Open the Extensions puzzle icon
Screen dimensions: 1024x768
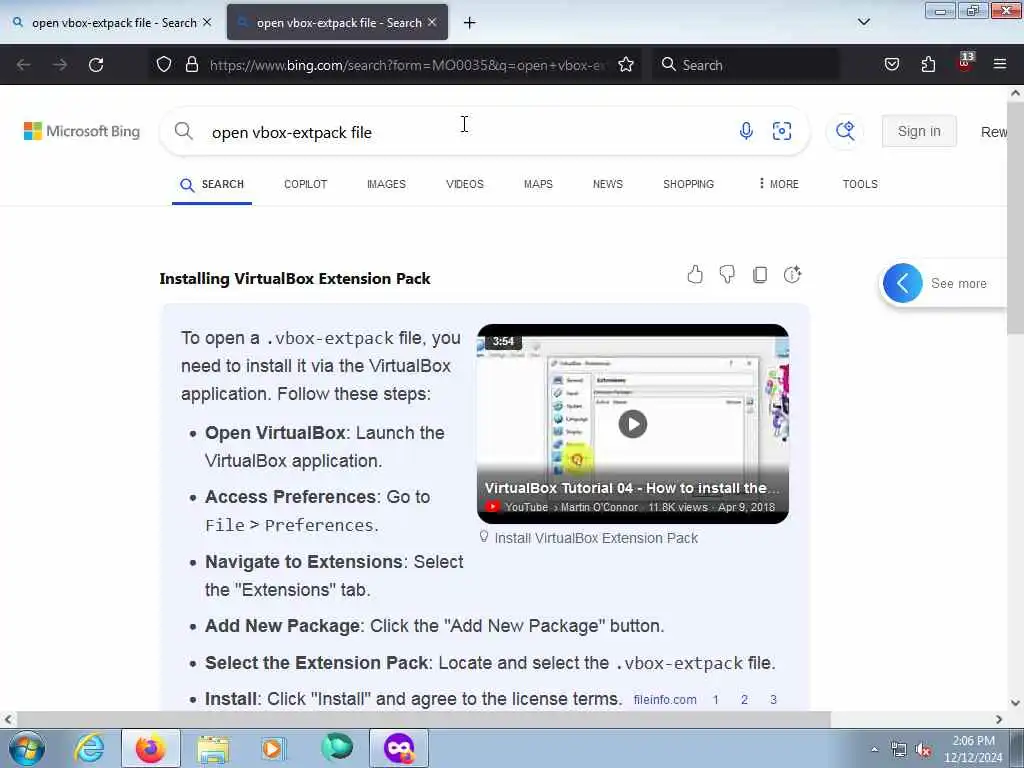[928, 65]
